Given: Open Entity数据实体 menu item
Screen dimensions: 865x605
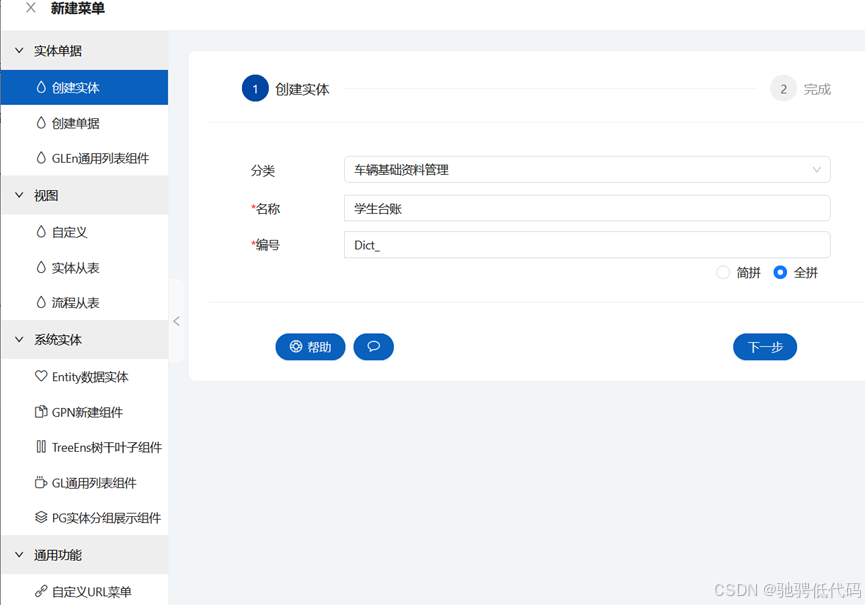Looking at the screenshot, I should pos(84,376).
